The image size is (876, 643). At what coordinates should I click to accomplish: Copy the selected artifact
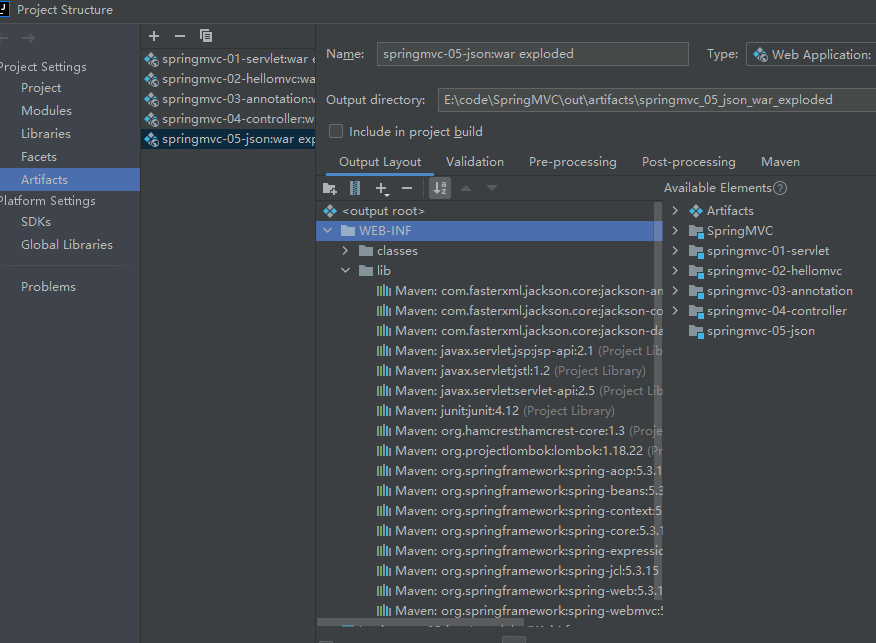pyautogui.click(x=206, y=36)
